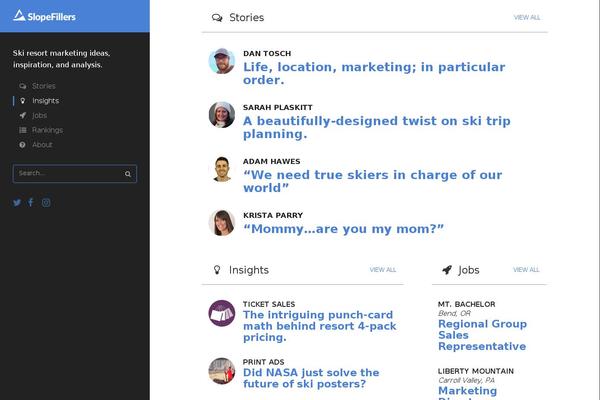Open the Instagram social icon

(46, 203)
